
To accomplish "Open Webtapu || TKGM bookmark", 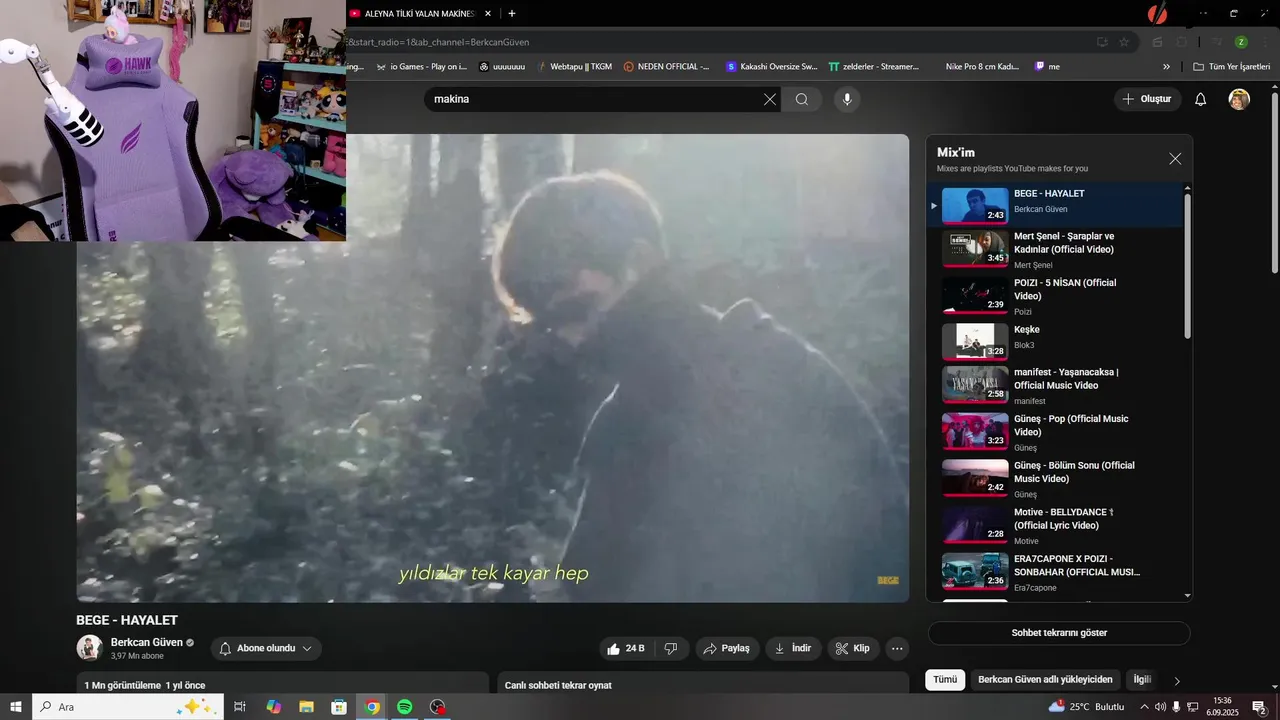I will pyautogui.click(x=574, y=67).
